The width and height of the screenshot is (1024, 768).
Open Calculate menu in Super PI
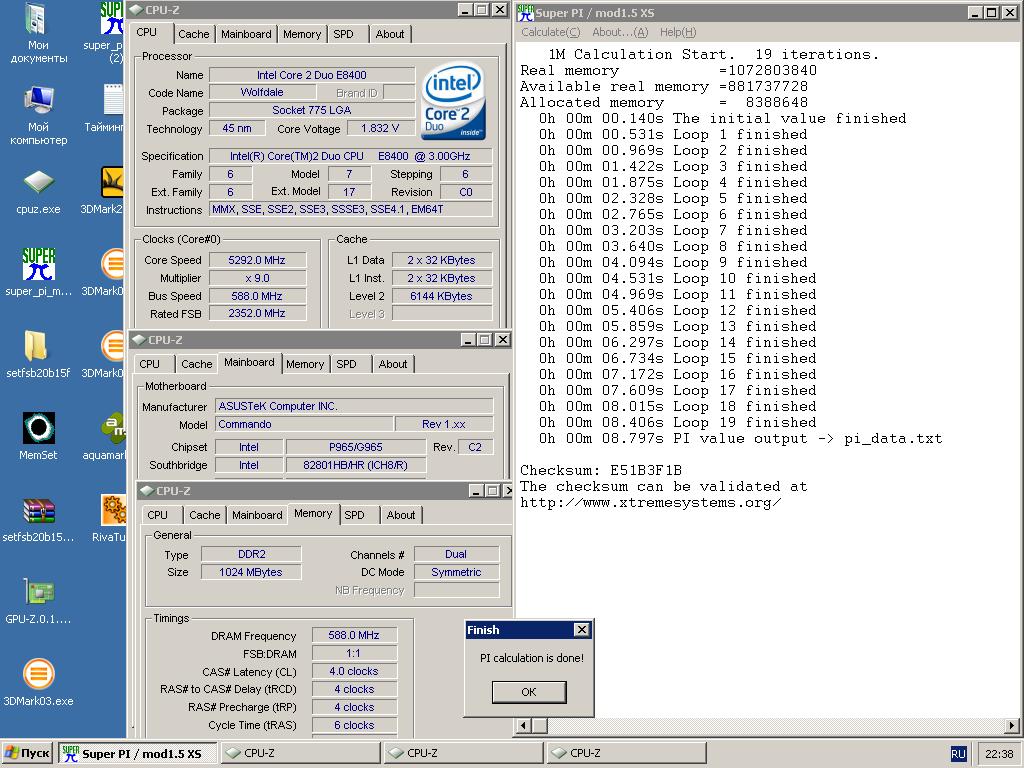(x=551, y=32)
